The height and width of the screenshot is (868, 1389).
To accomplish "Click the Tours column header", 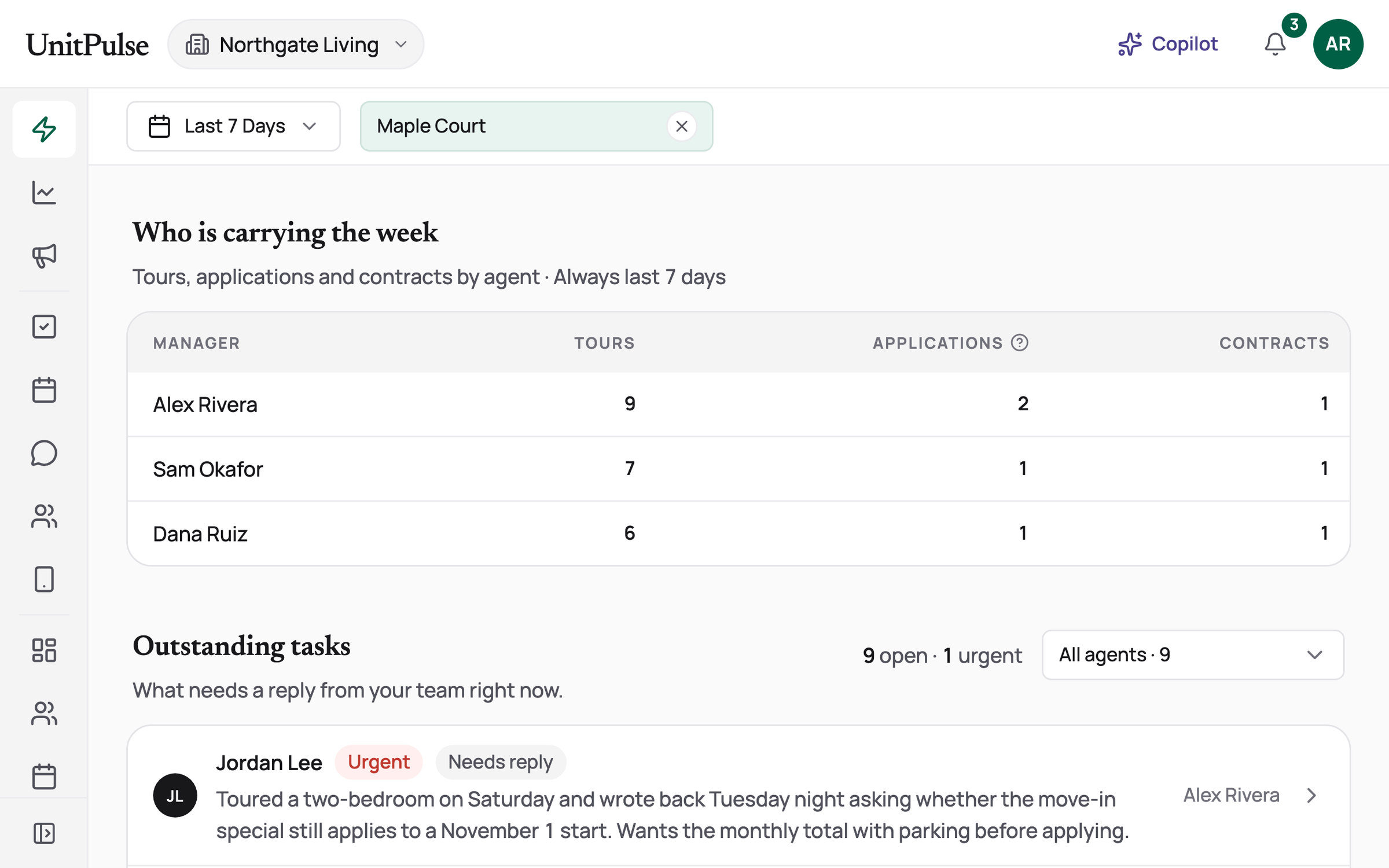I will tap(604, 343).
